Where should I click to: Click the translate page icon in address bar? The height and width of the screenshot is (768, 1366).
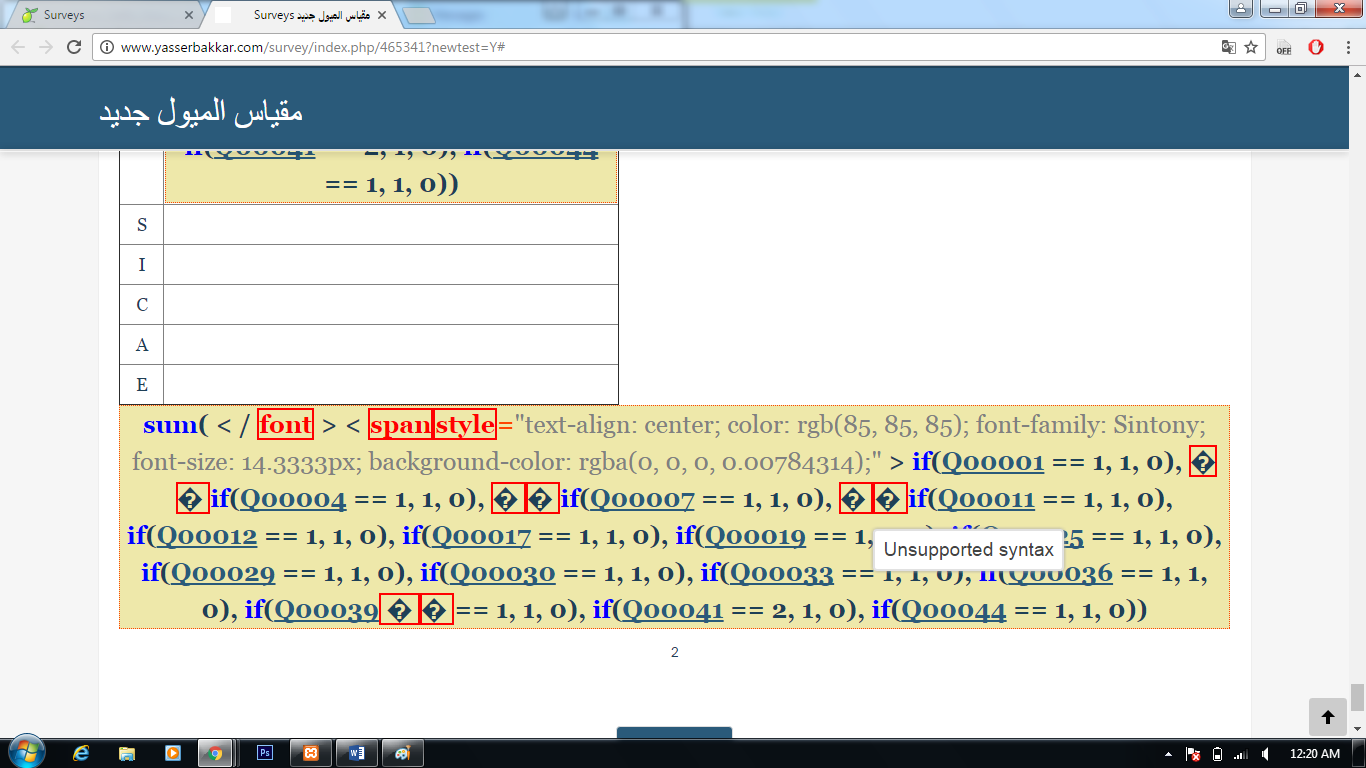[x=1228, y=47]
